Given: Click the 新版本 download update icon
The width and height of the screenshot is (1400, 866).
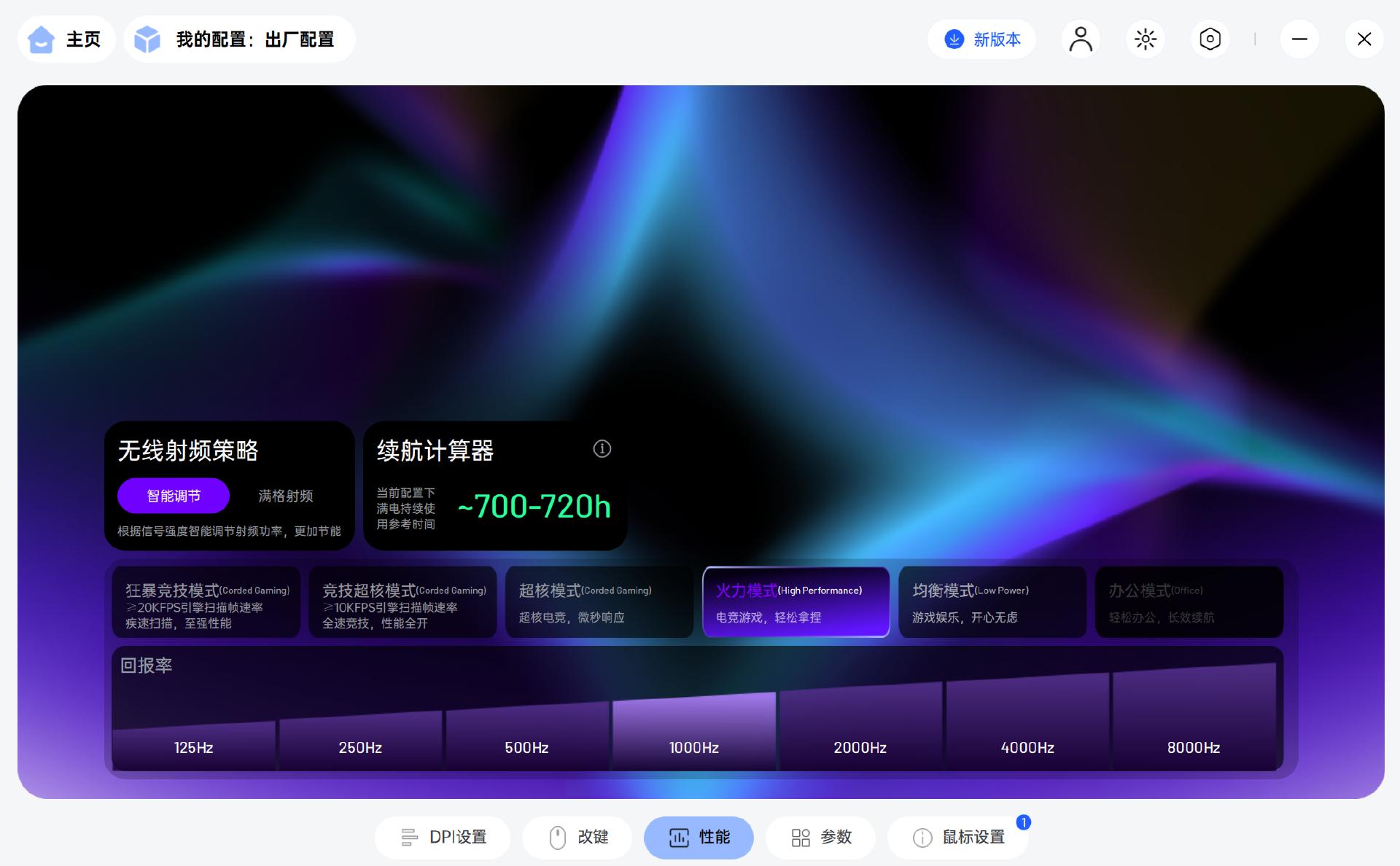Looking at the screenshot, I should click(954, 39).
